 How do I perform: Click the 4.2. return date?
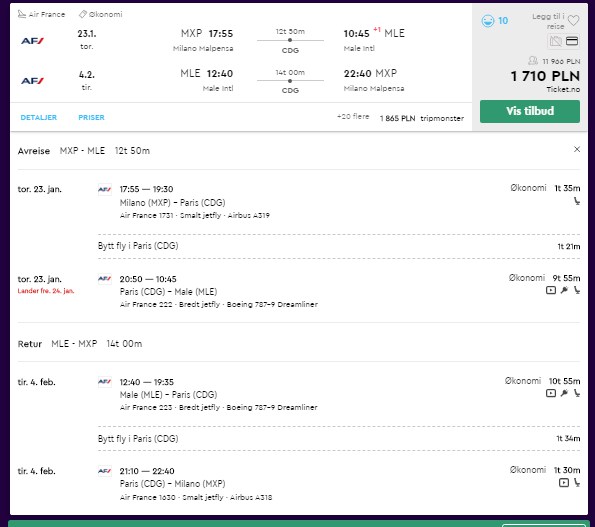(x=87, y=74)
